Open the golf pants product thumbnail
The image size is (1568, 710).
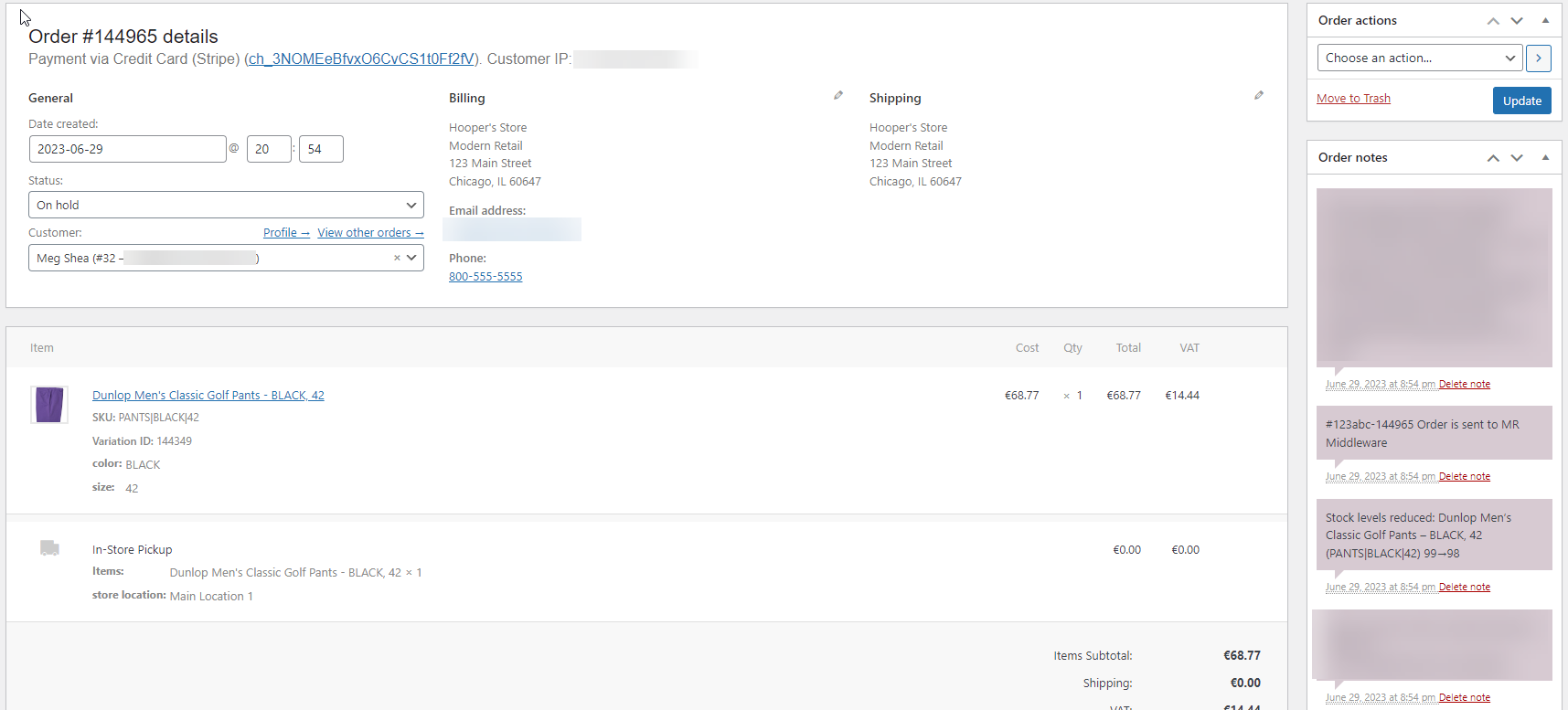[x=49, y=405]
